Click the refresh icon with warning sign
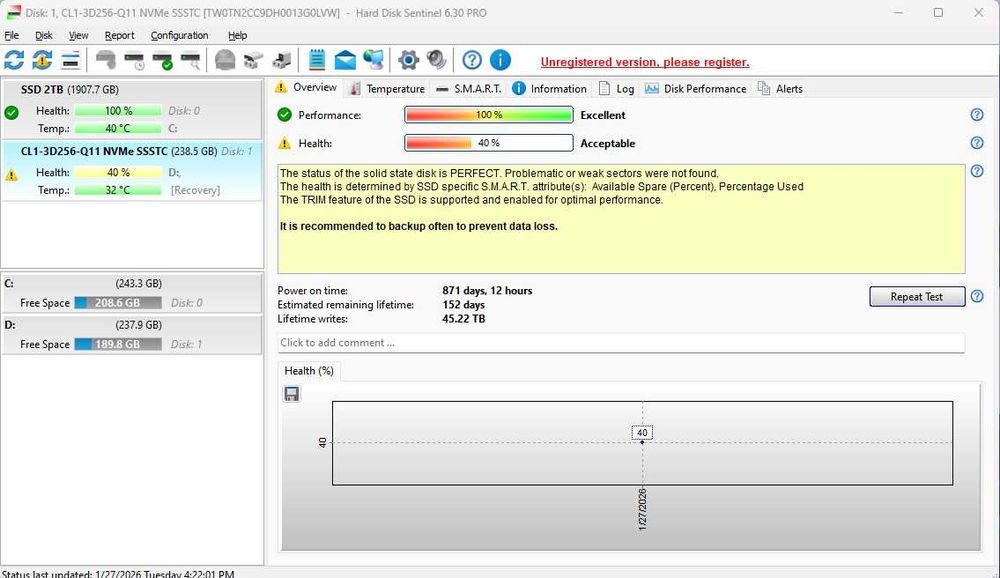The width and height of the screenshot is (1000, 578). [x=42, y=60]
